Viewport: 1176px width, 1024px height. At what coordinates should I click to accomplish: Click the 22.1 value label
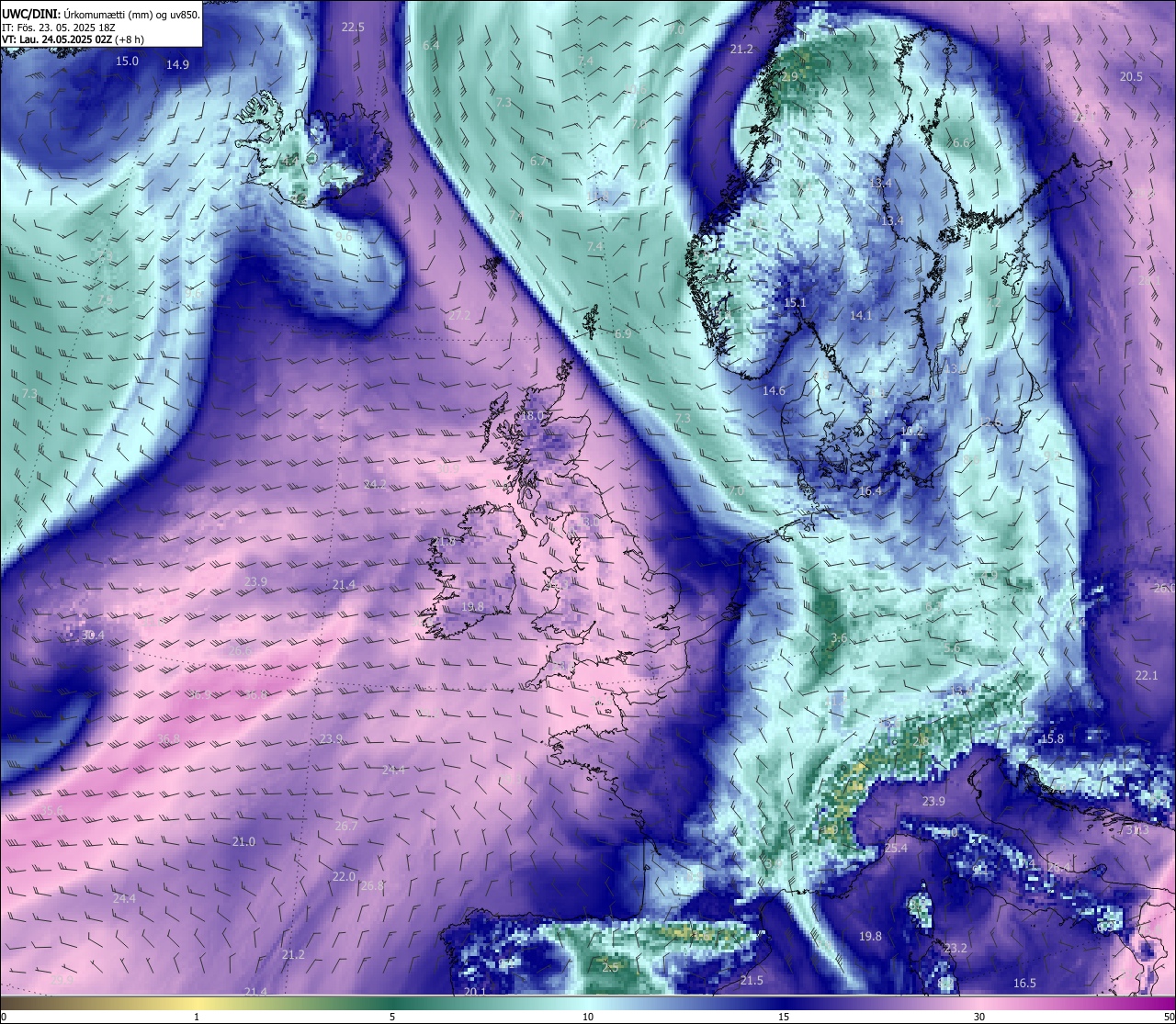[1147, 676]
